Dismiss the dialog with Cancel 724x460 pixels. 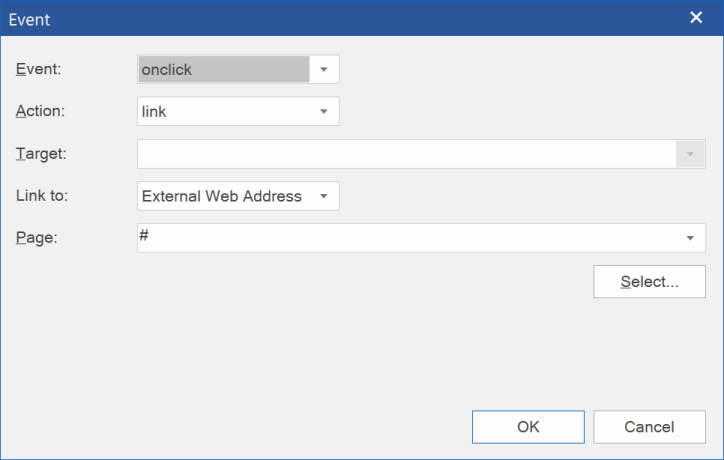[649, 427]
